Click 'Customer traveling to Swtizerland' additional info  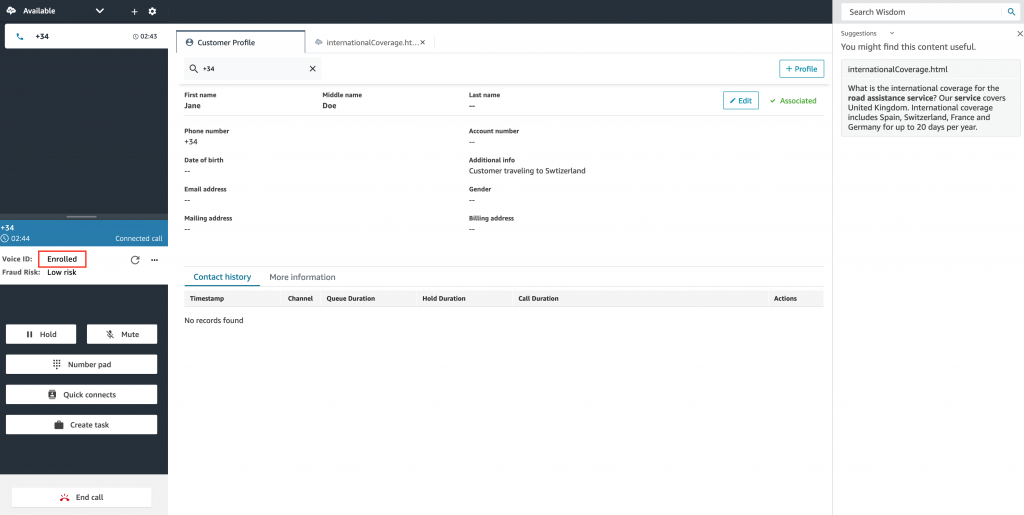(527, 171)
